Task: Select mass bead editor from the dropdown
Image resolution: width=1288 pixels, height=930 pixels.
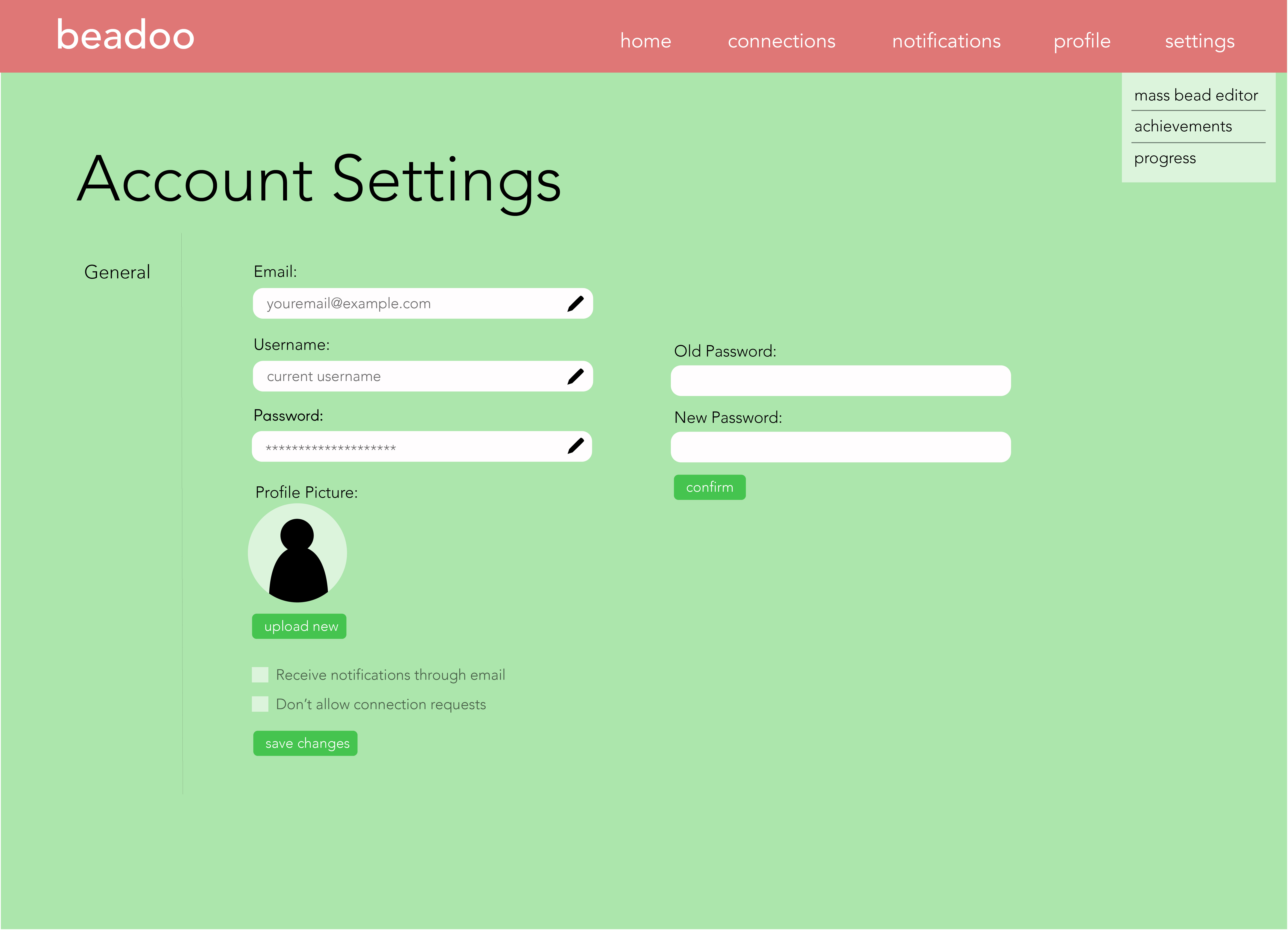Action: (1196, 95)
